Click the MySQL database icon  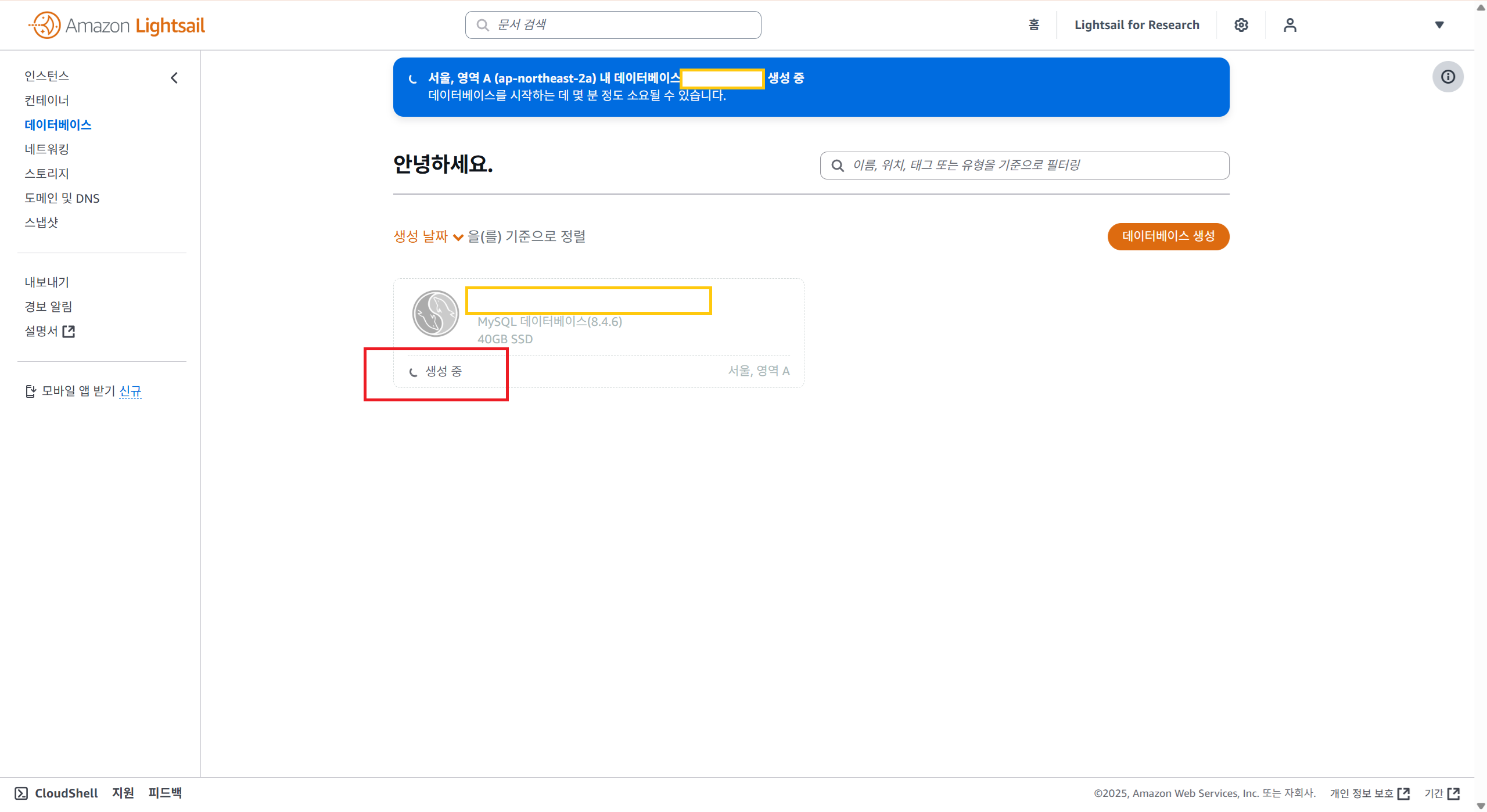pos(436,314)
